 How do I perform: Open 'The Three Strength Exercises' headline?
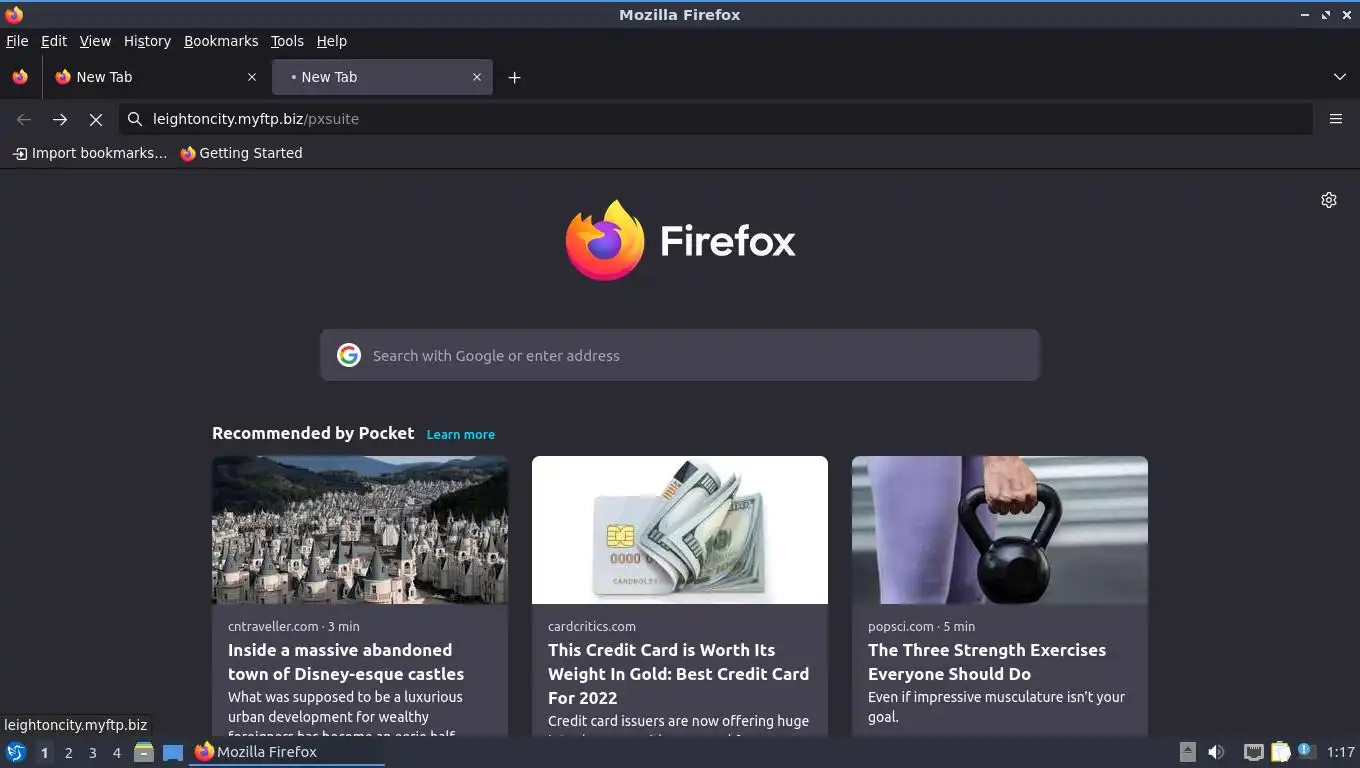pos(987,662)
